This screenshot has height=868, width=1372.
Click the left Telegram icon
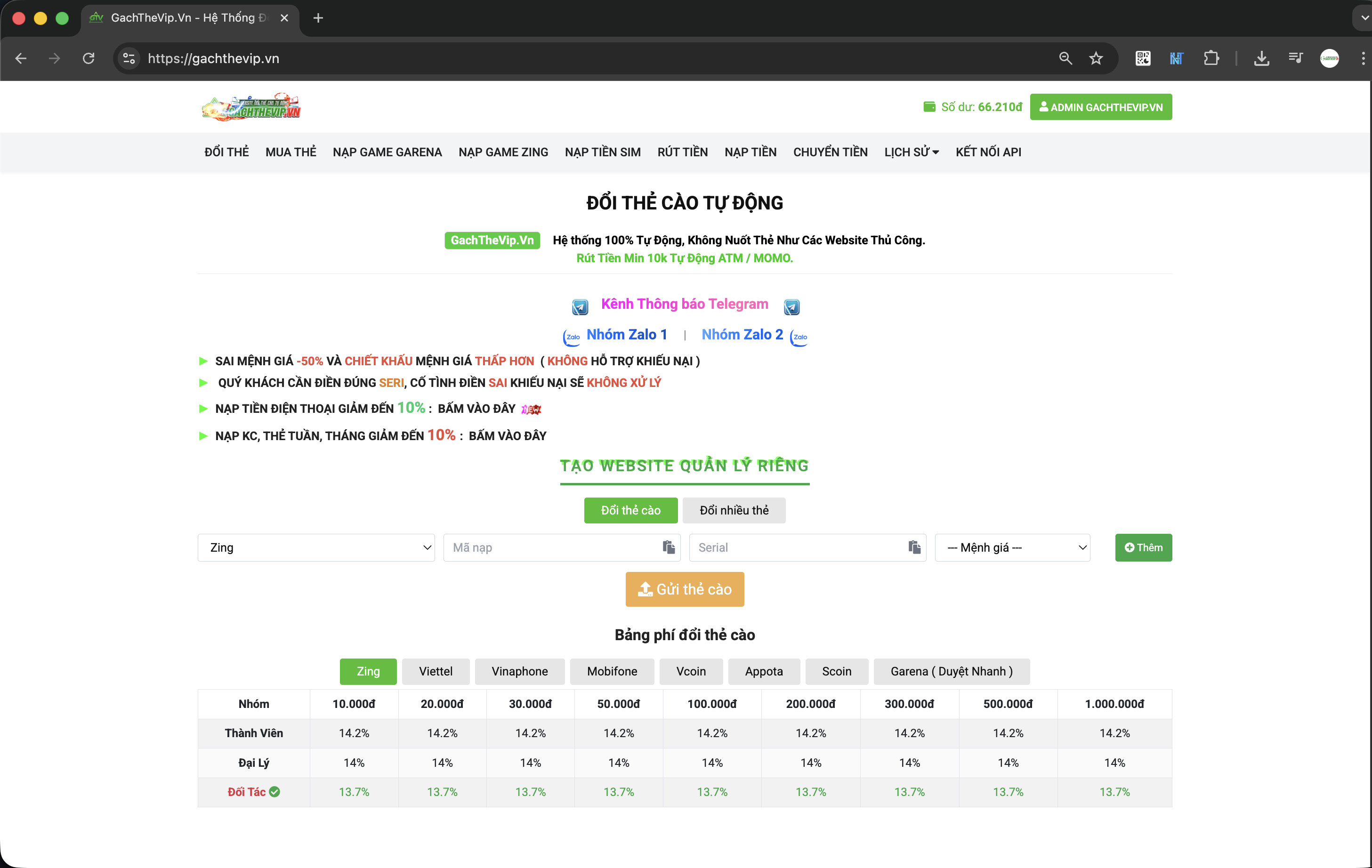580,307
